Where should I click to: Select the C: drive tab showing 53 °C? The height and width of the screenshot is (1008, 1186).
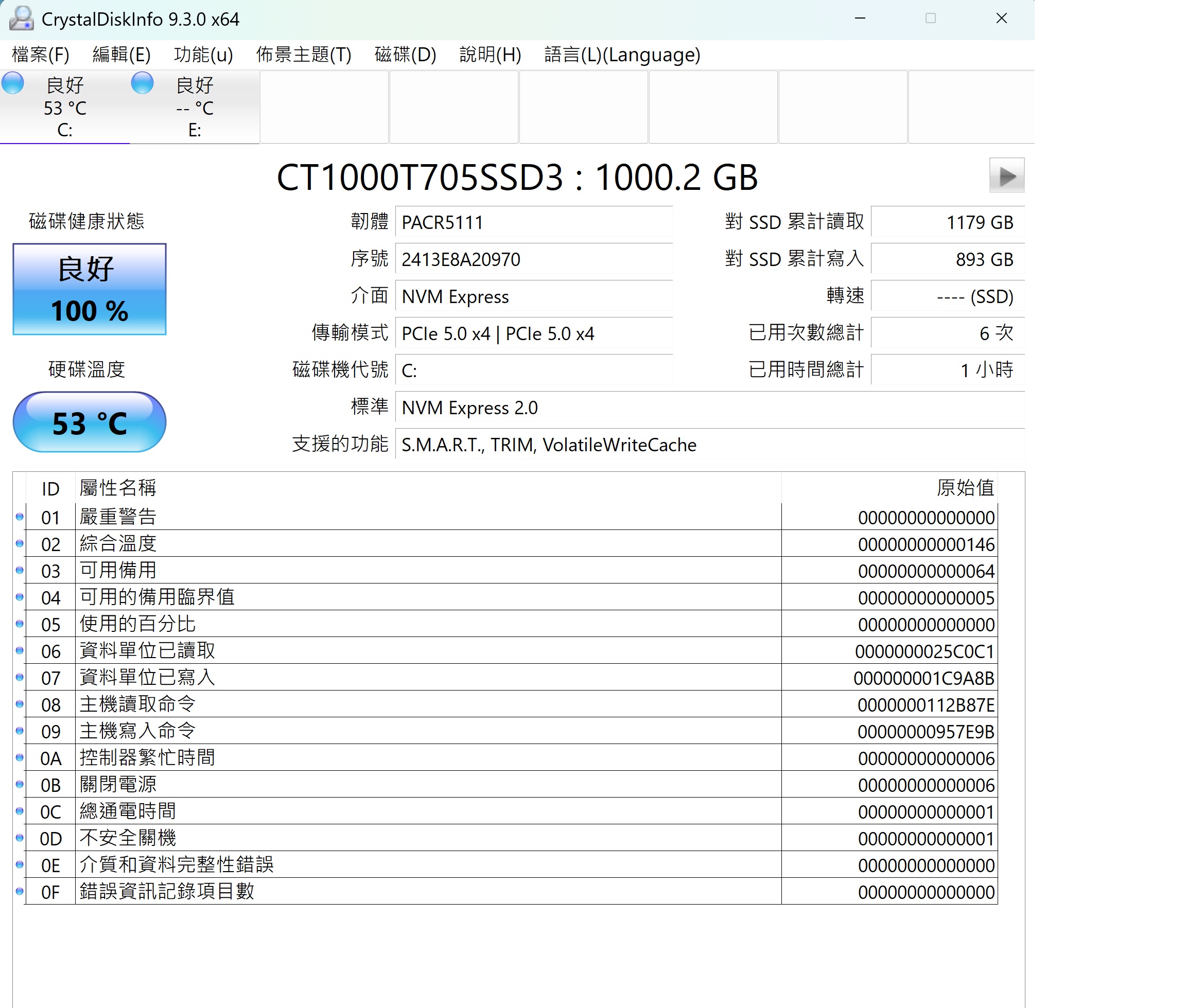point(64,107)
